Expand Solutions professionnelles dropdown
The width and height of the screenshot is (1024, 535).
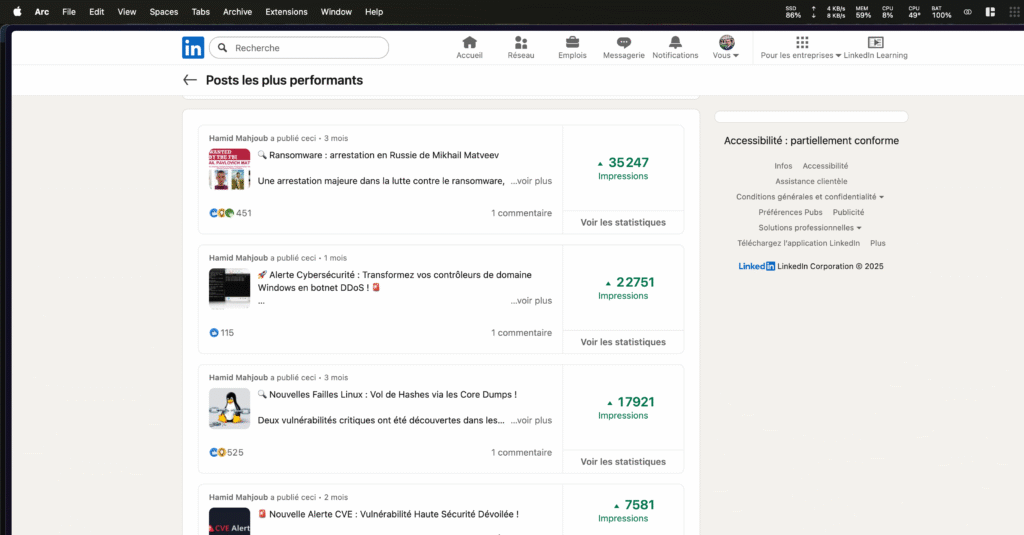(x=810, y=227)
